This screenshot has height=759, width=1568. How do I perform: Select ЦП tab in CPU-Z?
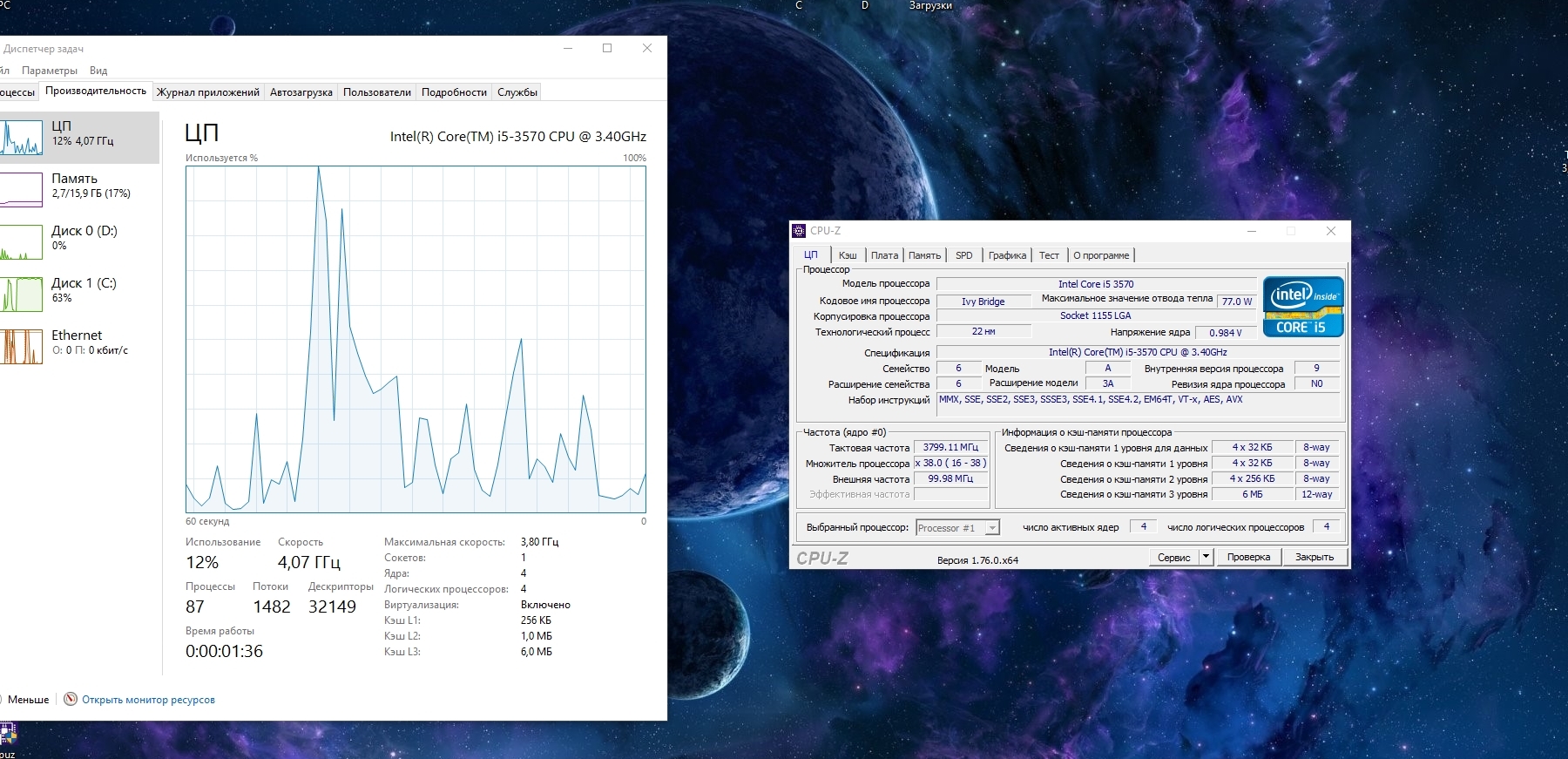(811, 254)
